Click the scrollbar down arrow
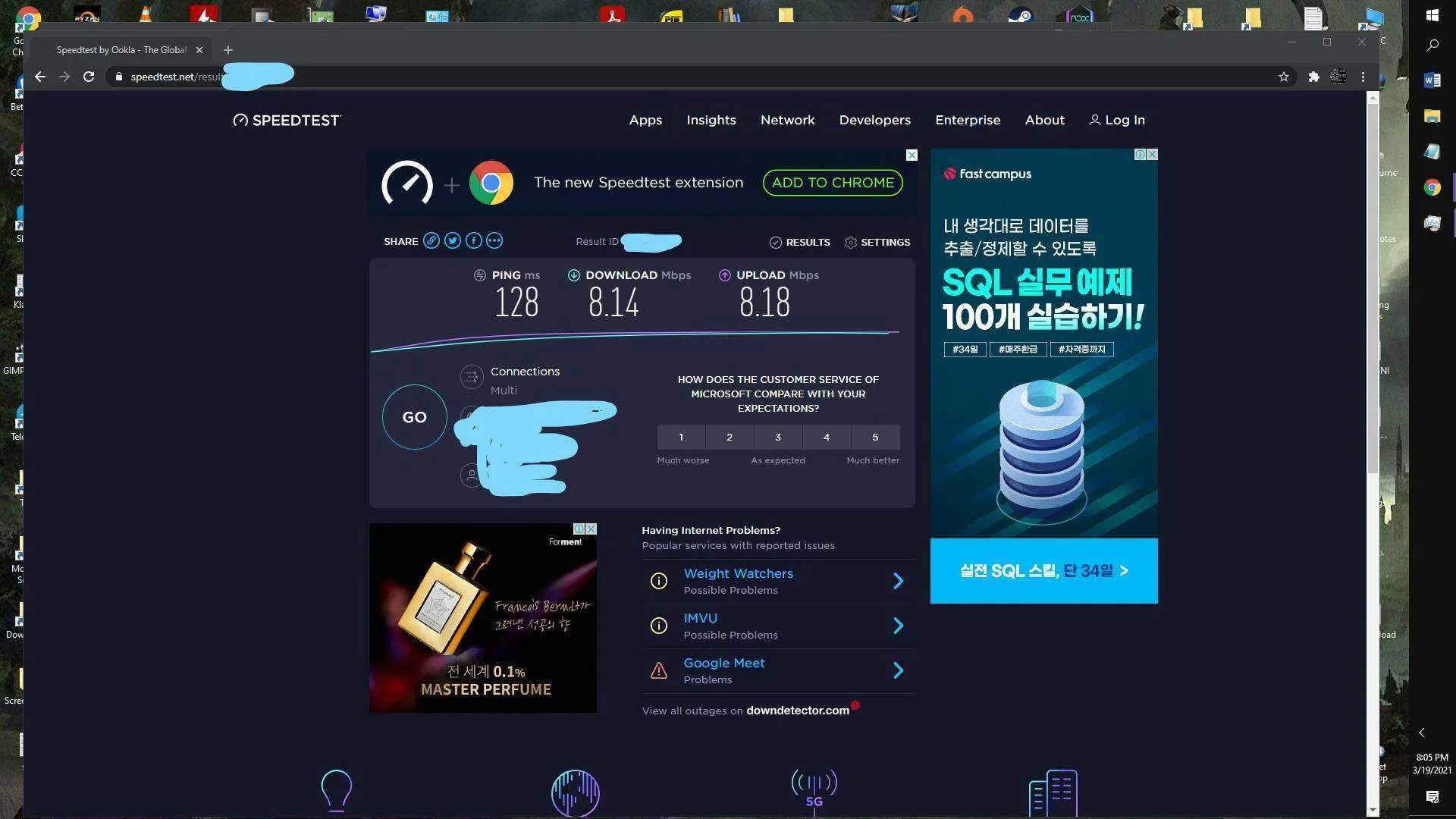1456x819 pixels. [1373, 810]
